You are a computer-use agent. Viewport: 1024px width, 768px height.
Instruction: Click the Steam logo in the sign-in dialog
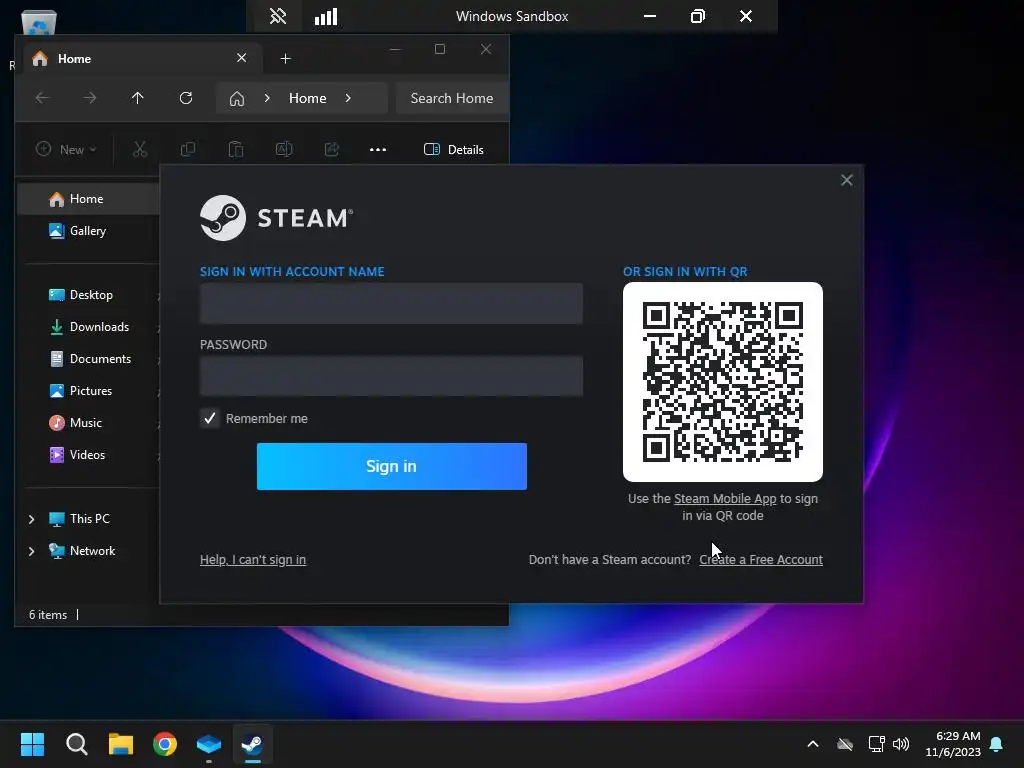coord(276,218)
